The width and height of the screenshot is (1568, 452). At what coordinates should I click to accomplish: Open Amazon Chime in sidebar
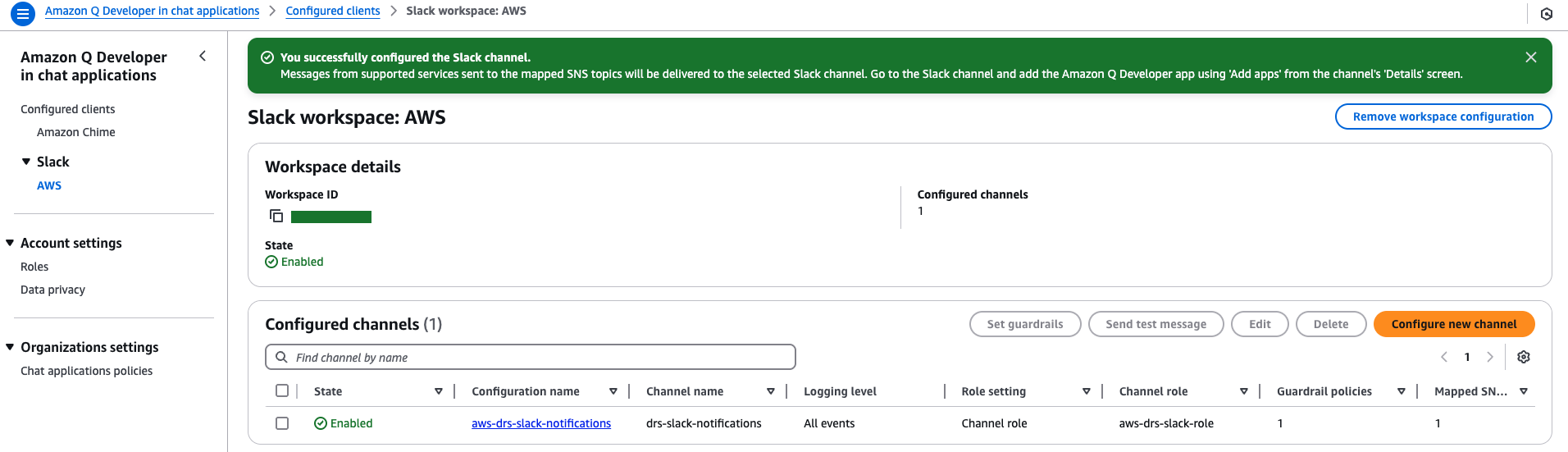[x=76, y=132]
